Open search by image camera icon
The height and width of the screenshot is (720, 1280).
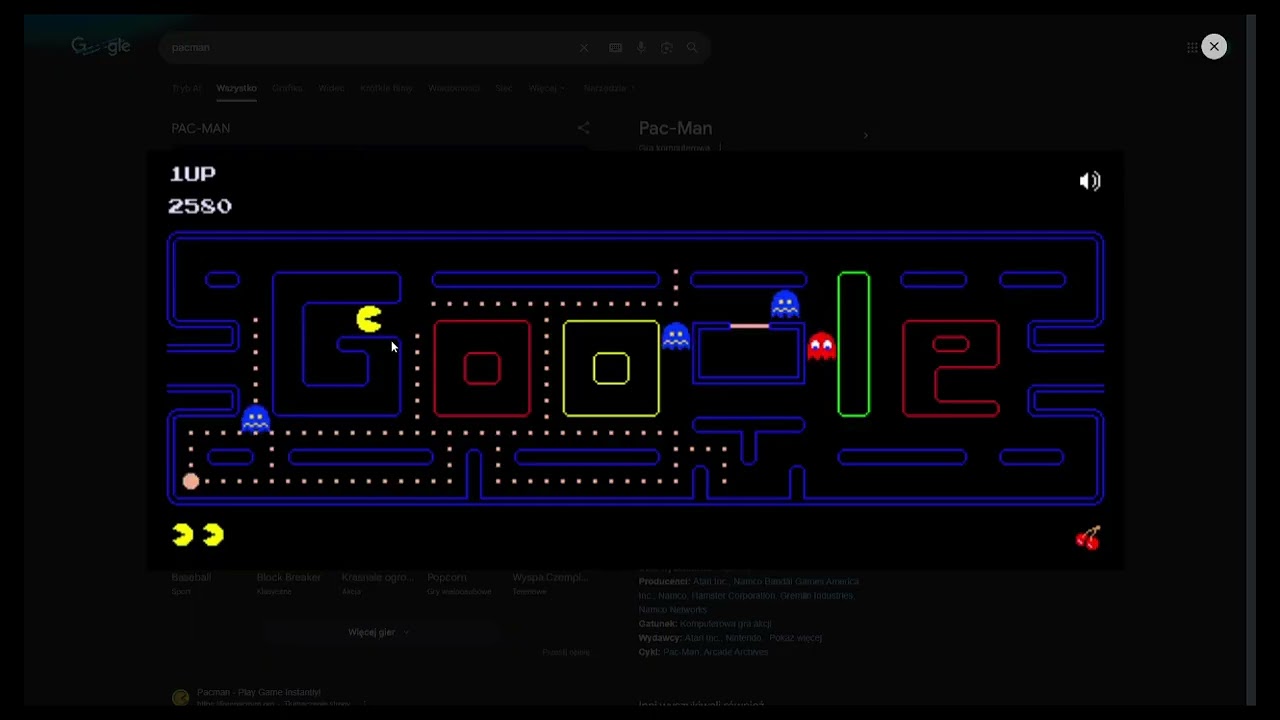(667, 48)
